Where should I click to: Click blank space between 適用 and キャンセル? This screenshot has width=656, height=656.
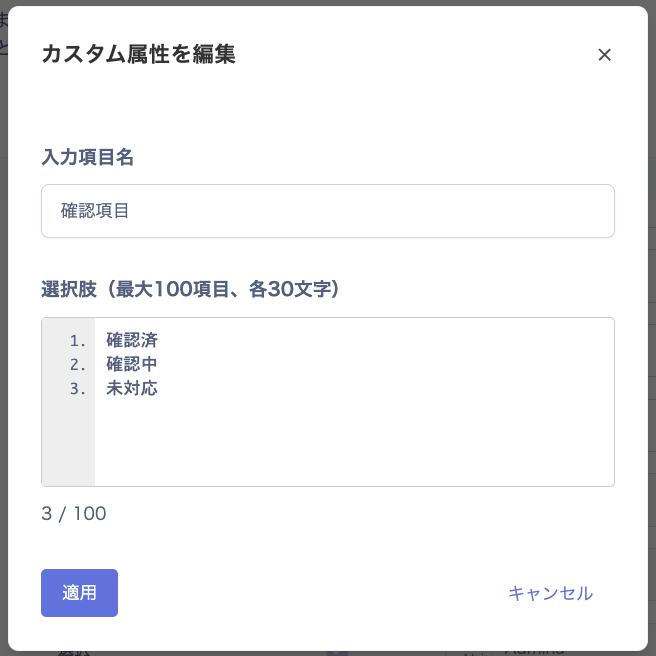click(x=310, y=593)
